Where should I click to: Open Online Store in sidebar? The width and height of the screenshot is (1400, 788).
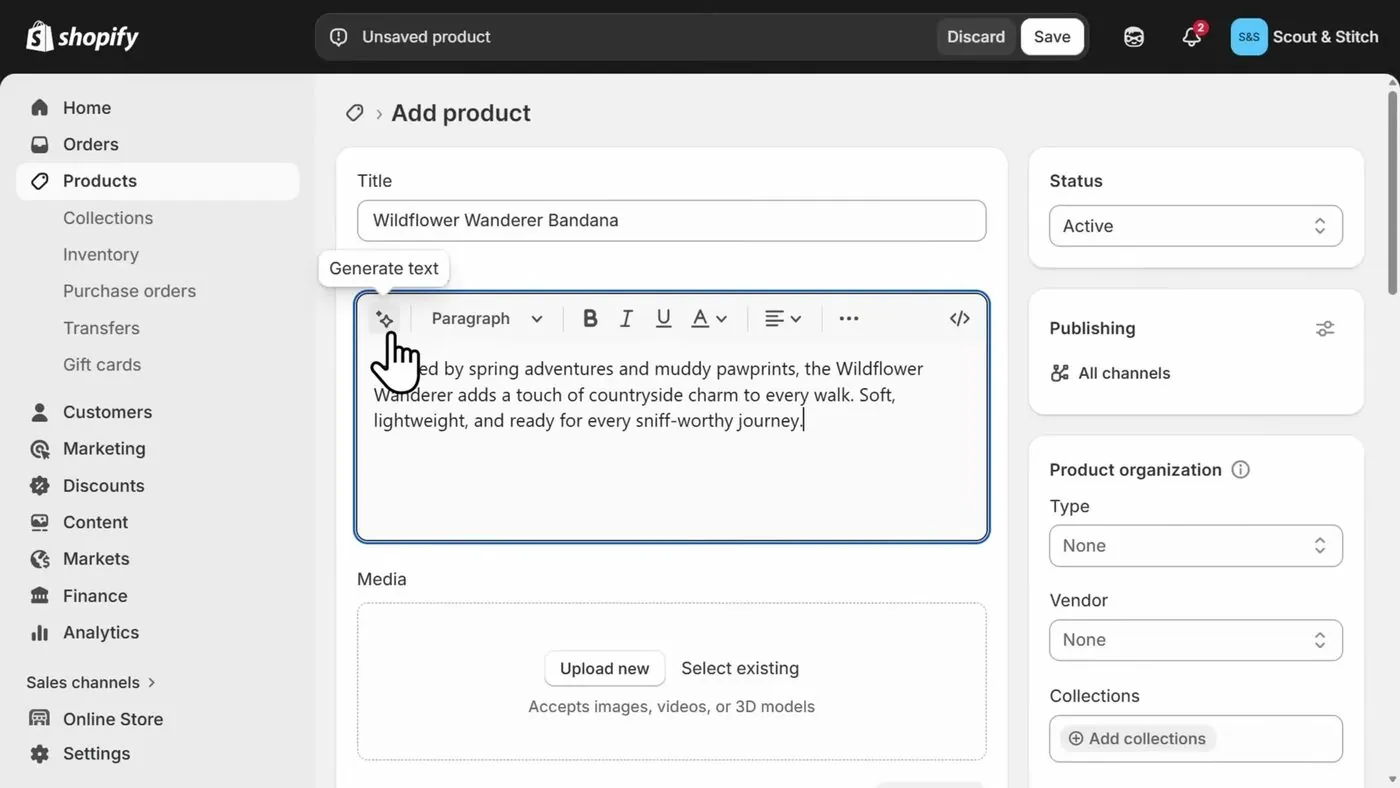click(158, 719)
